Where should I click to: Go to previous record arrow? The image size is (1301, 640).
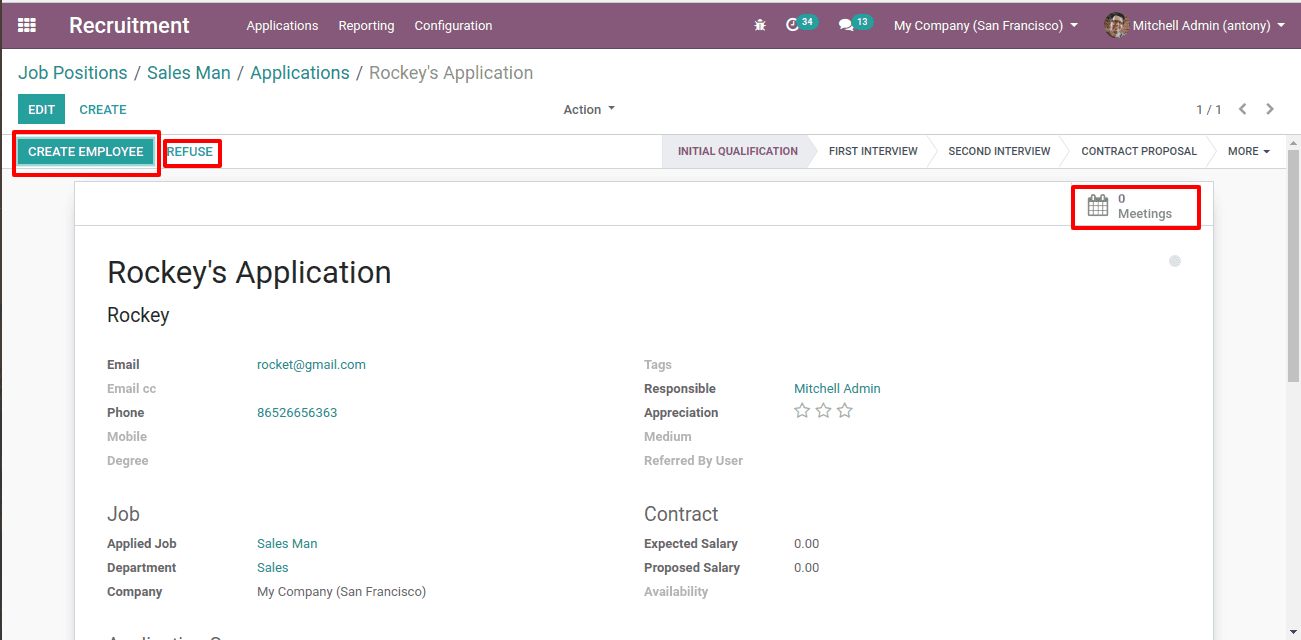(x=1243, y=109)
